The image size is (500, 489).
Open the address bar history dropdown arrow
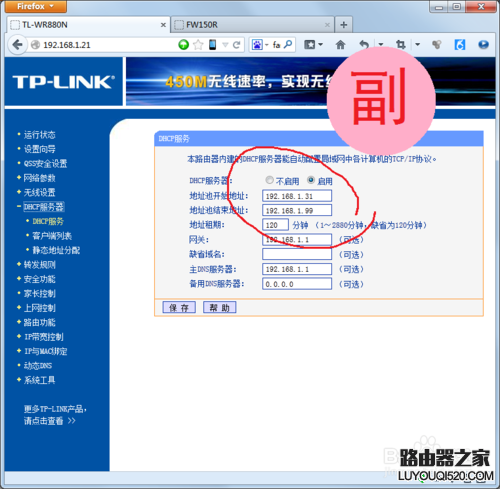pyautogui.click(x=225, y=45)
